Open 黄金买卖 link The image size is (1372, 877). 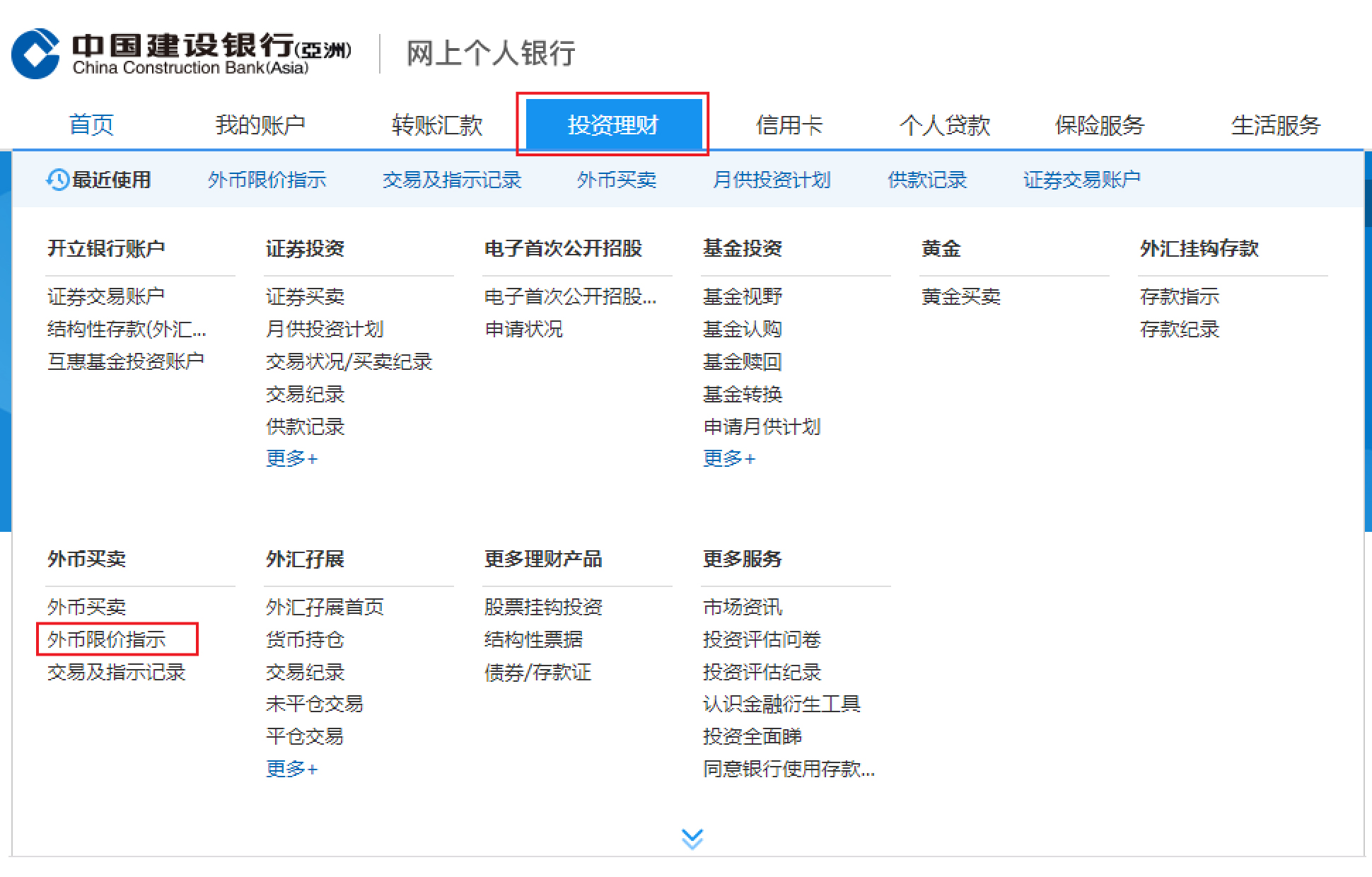961,296
